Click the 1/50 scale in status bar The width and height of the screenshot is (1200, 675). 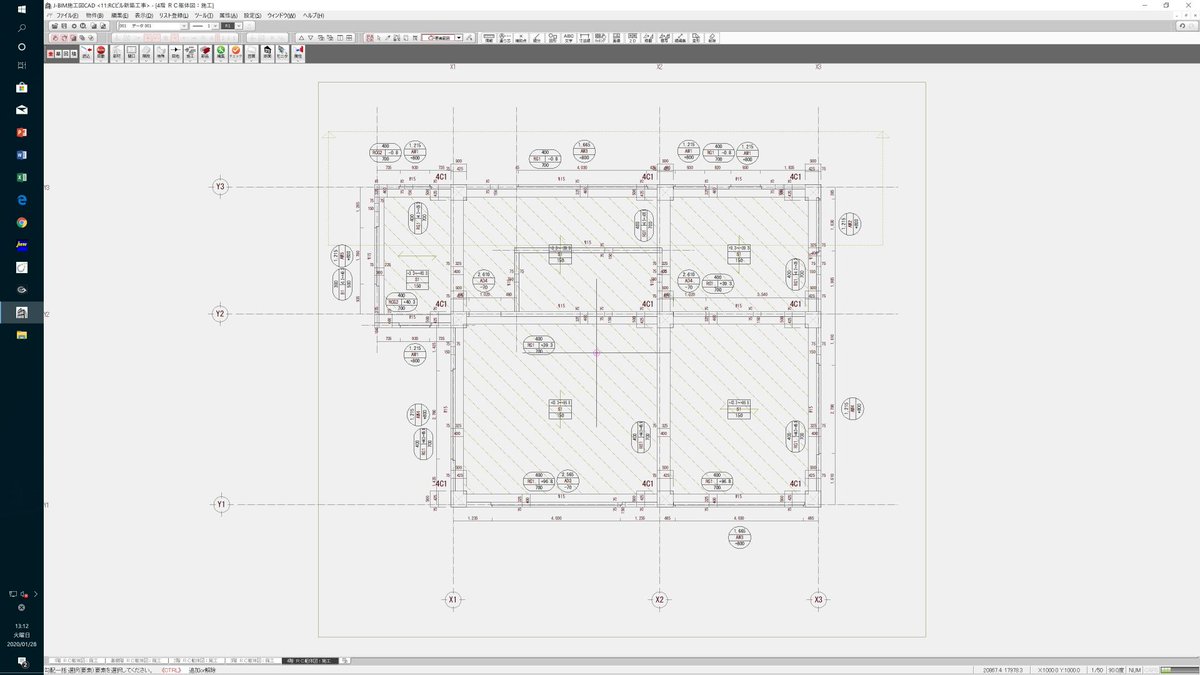click(x=1097, y=669)
